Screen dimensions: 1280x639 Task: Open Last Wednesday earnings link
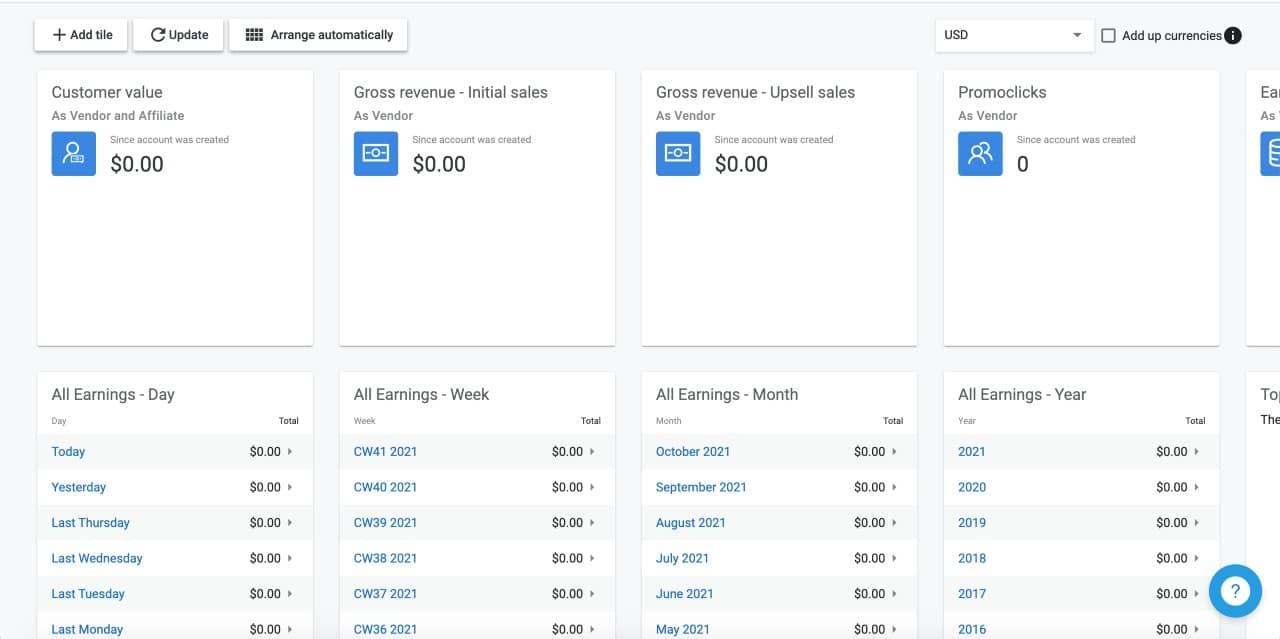tap(97, 558)
